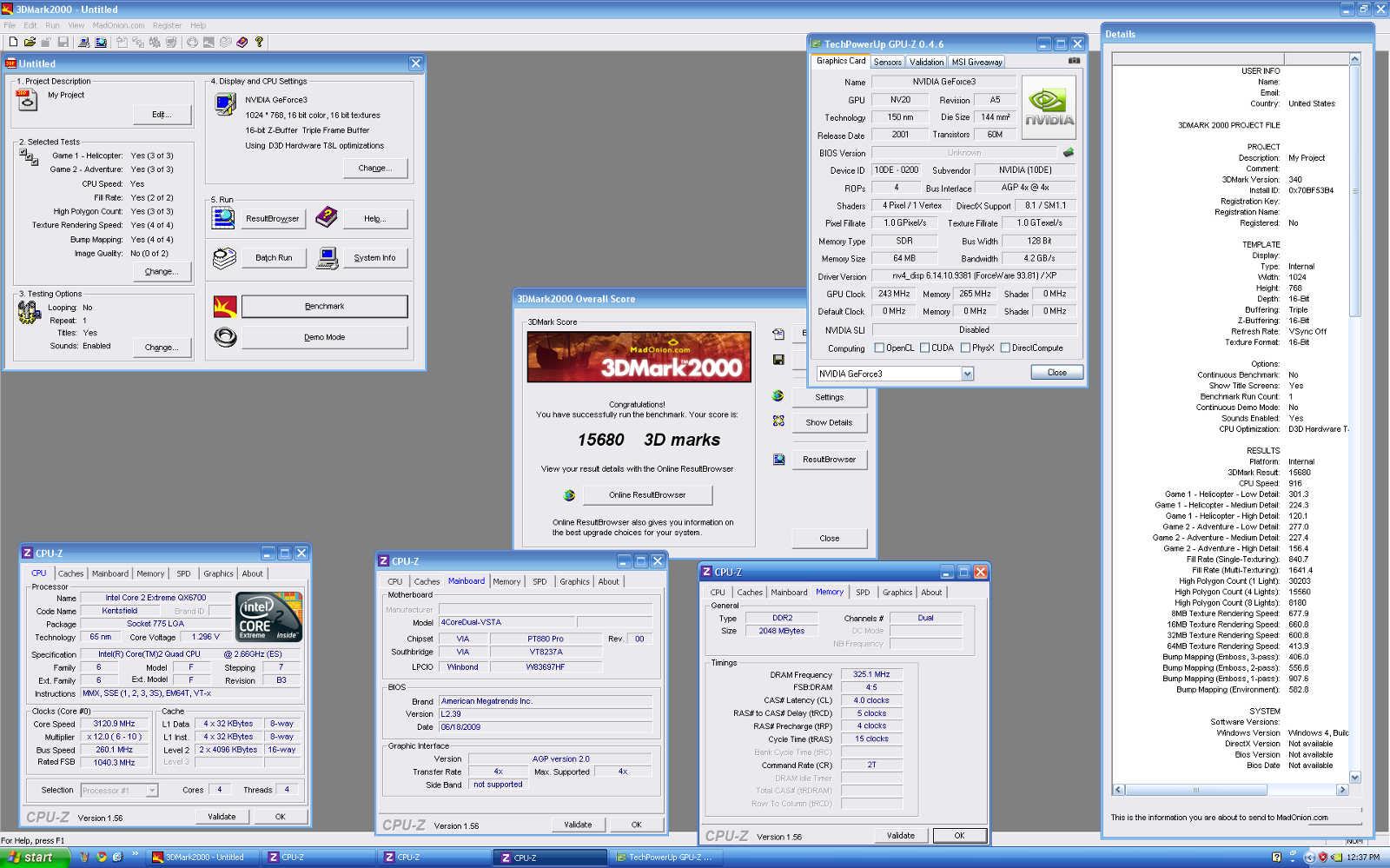
Task: Click GPU-Z BIOS save chip icon
Action: 1069,152
